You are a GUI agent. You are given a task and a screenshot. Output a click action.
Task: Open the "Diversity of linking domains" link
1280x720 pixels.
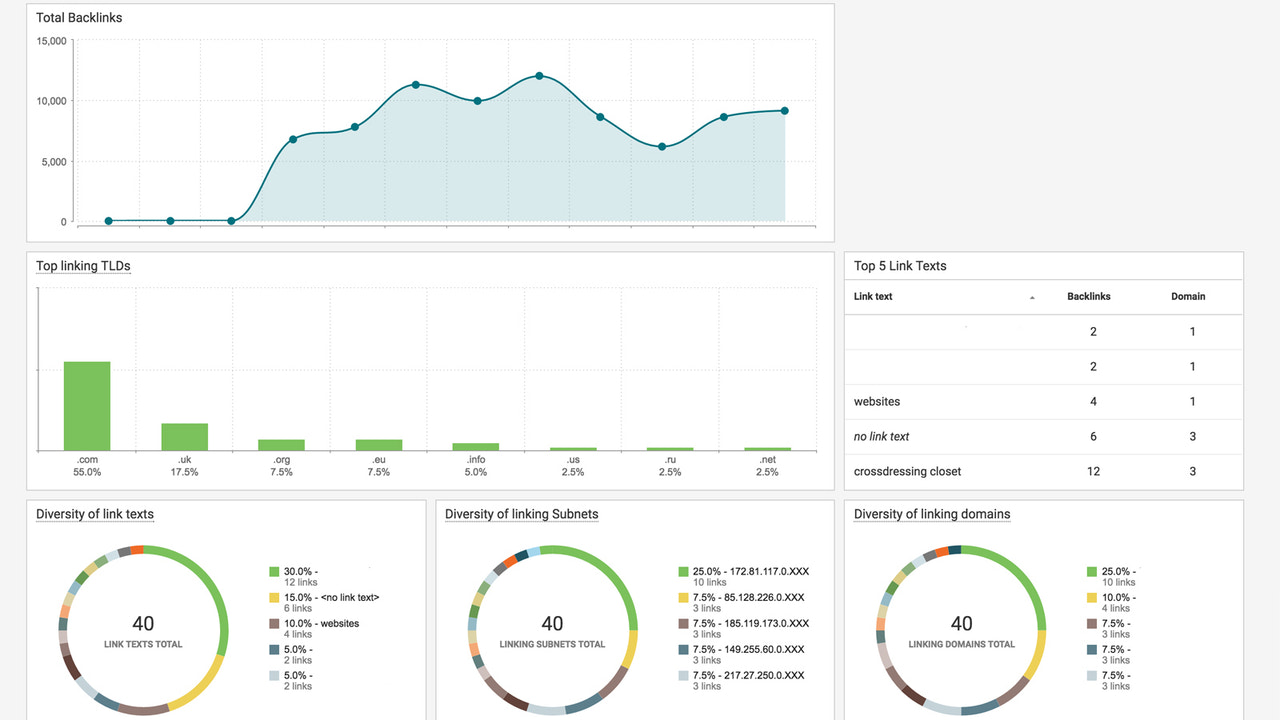[x=931, y=514]
